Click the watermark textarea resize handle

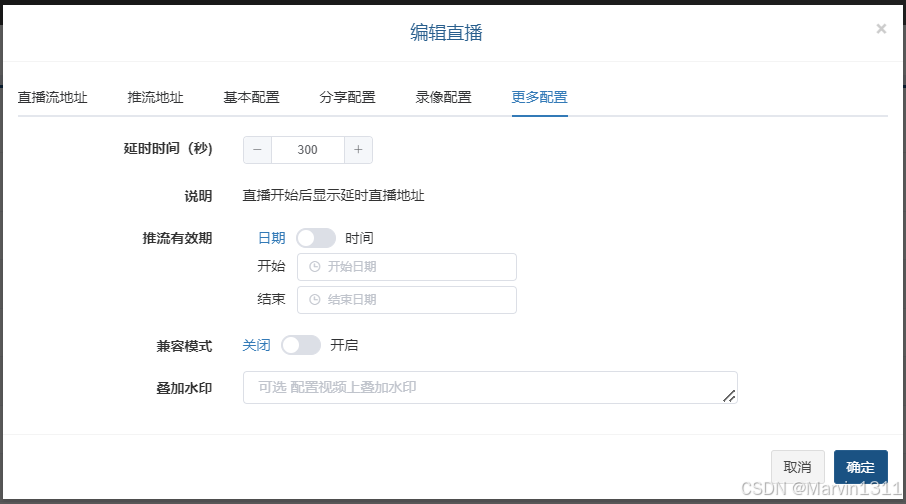point(729,396)
